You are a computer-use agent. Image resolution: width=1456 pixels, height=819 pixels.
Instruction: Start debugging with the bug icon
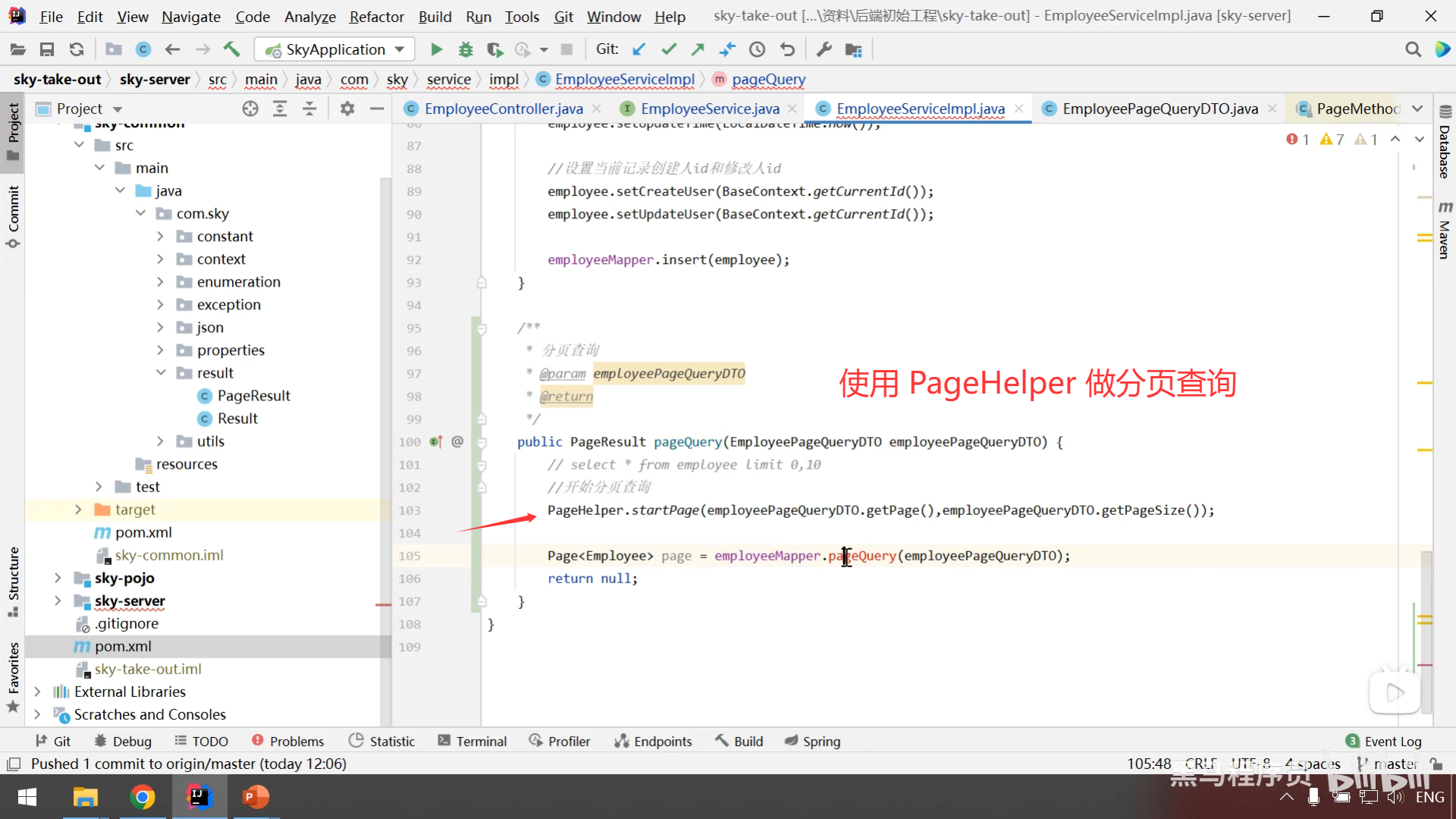[x=466, y=49]
